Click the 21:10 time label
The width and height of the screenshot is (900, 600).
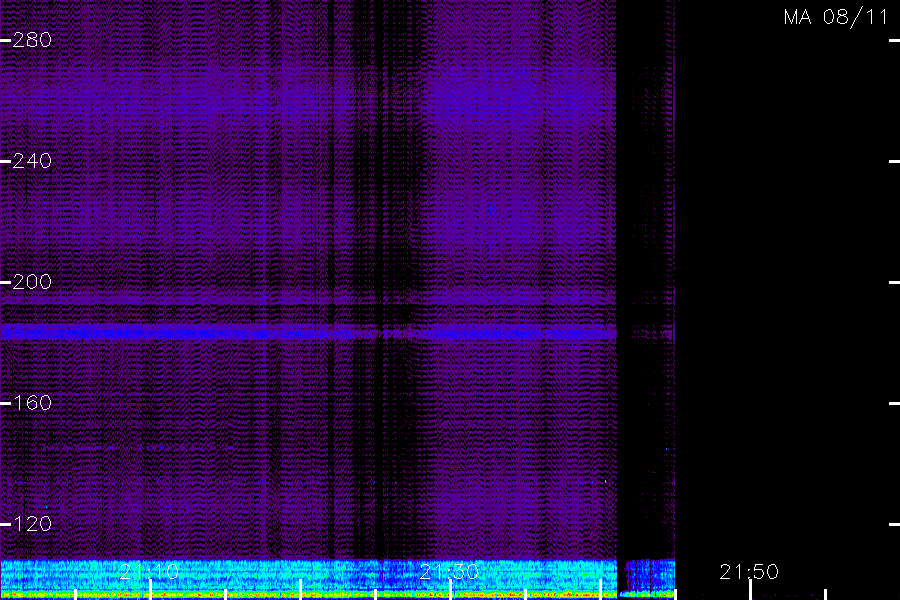click(149, 572)
